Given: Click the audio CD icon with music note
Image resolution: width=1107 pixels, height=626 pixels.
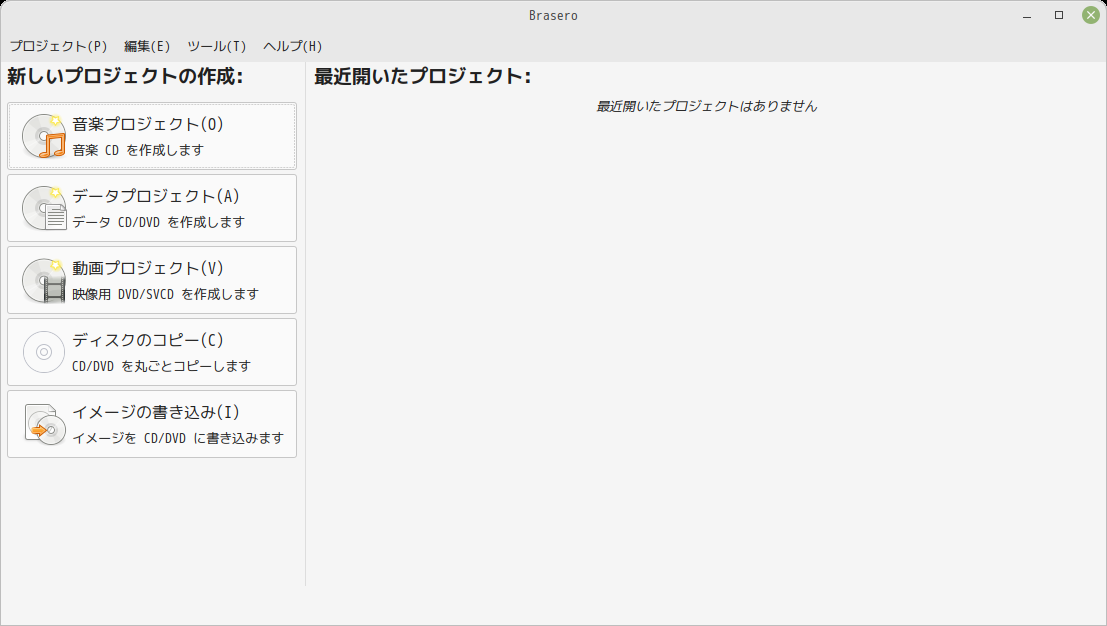Looking at the screenshot, I should tap(44, 136).
